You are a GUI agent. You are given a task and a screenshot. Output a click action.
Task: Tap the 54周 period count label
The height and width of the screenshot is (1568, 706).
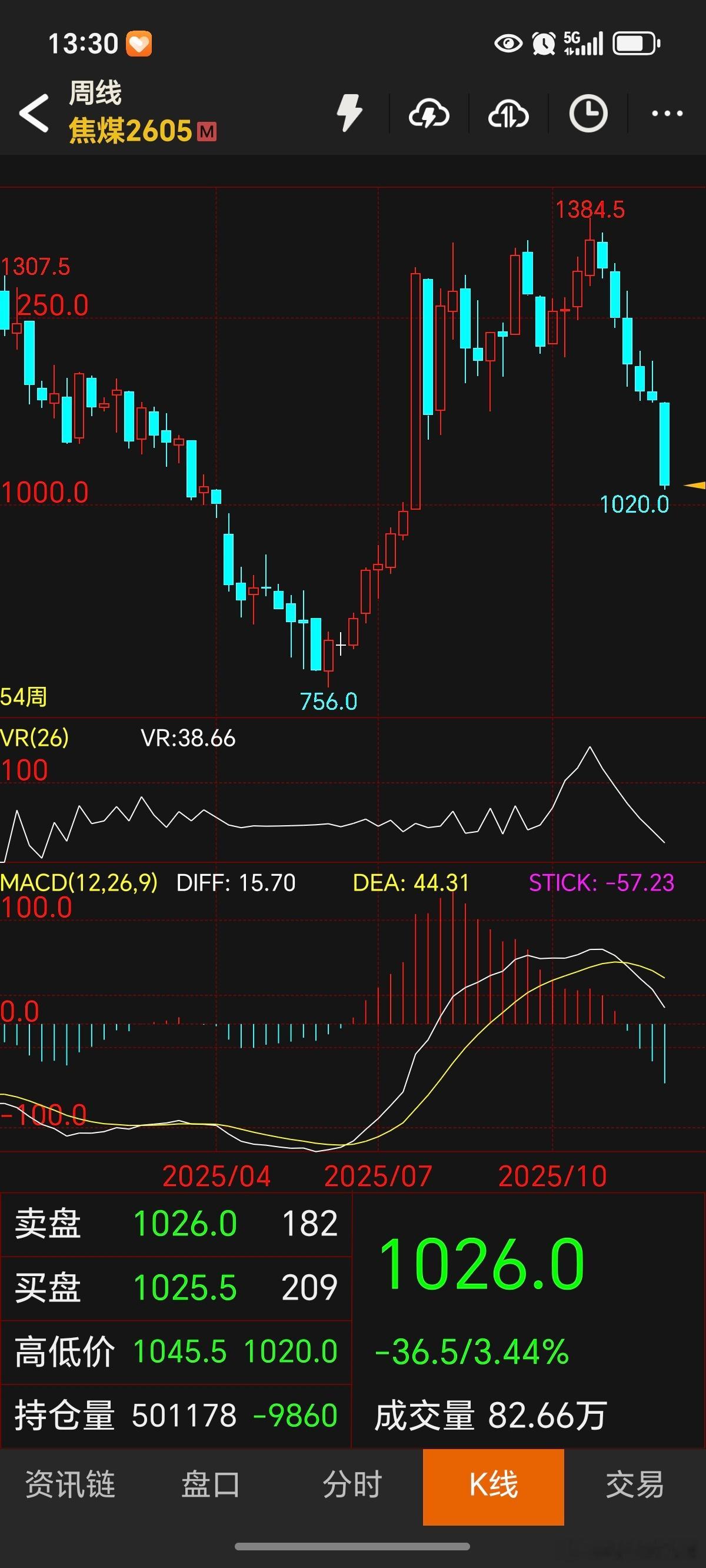(24, 696)
